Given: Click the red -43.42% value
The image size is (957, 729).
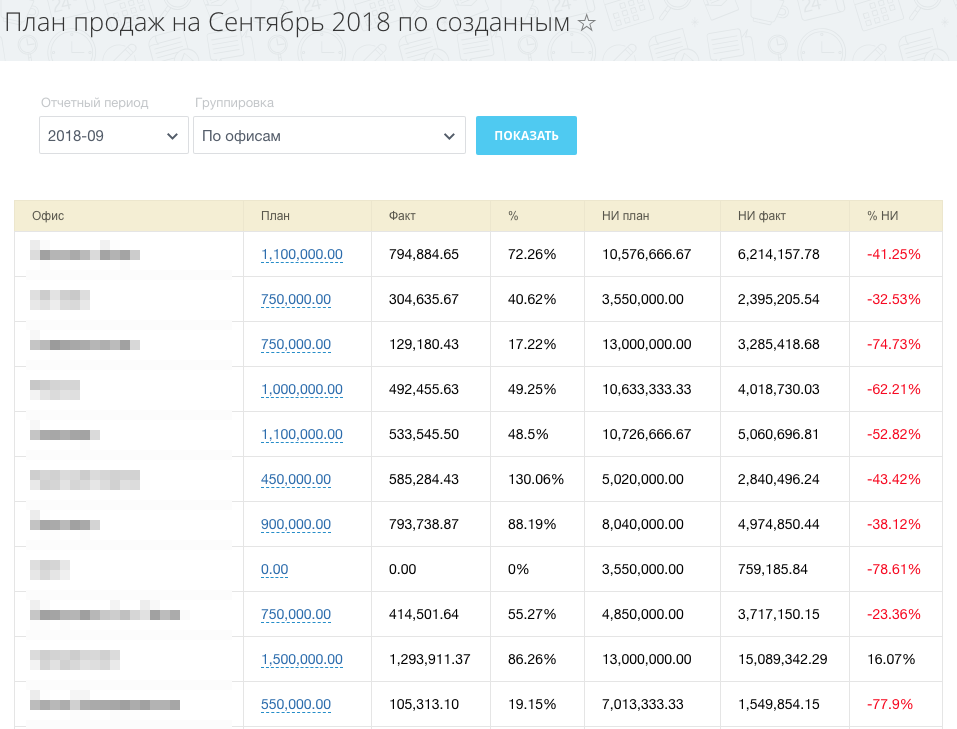Looking at the screenshot, I should pos(894,479).
